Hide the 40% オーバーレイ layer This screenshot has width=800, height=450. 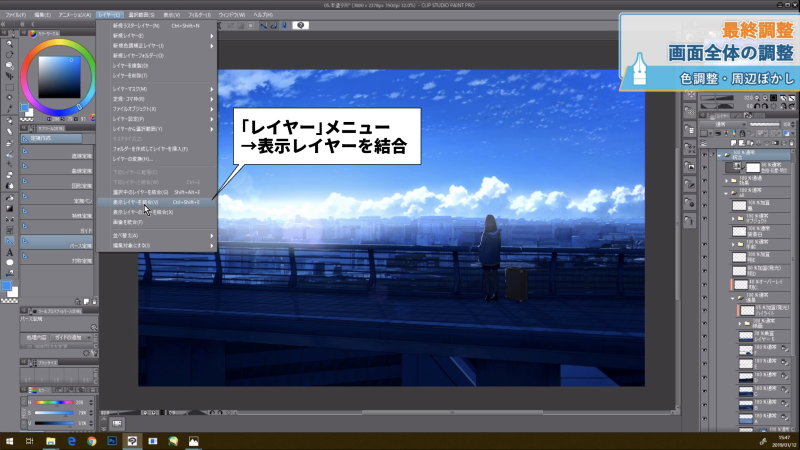[705, 284]
